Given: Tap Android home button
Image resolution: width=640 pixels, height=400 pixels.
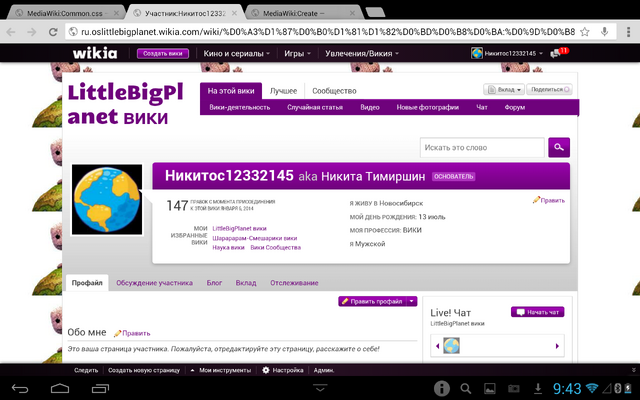Looking at the screenshot, I should [x=60, y=388].
